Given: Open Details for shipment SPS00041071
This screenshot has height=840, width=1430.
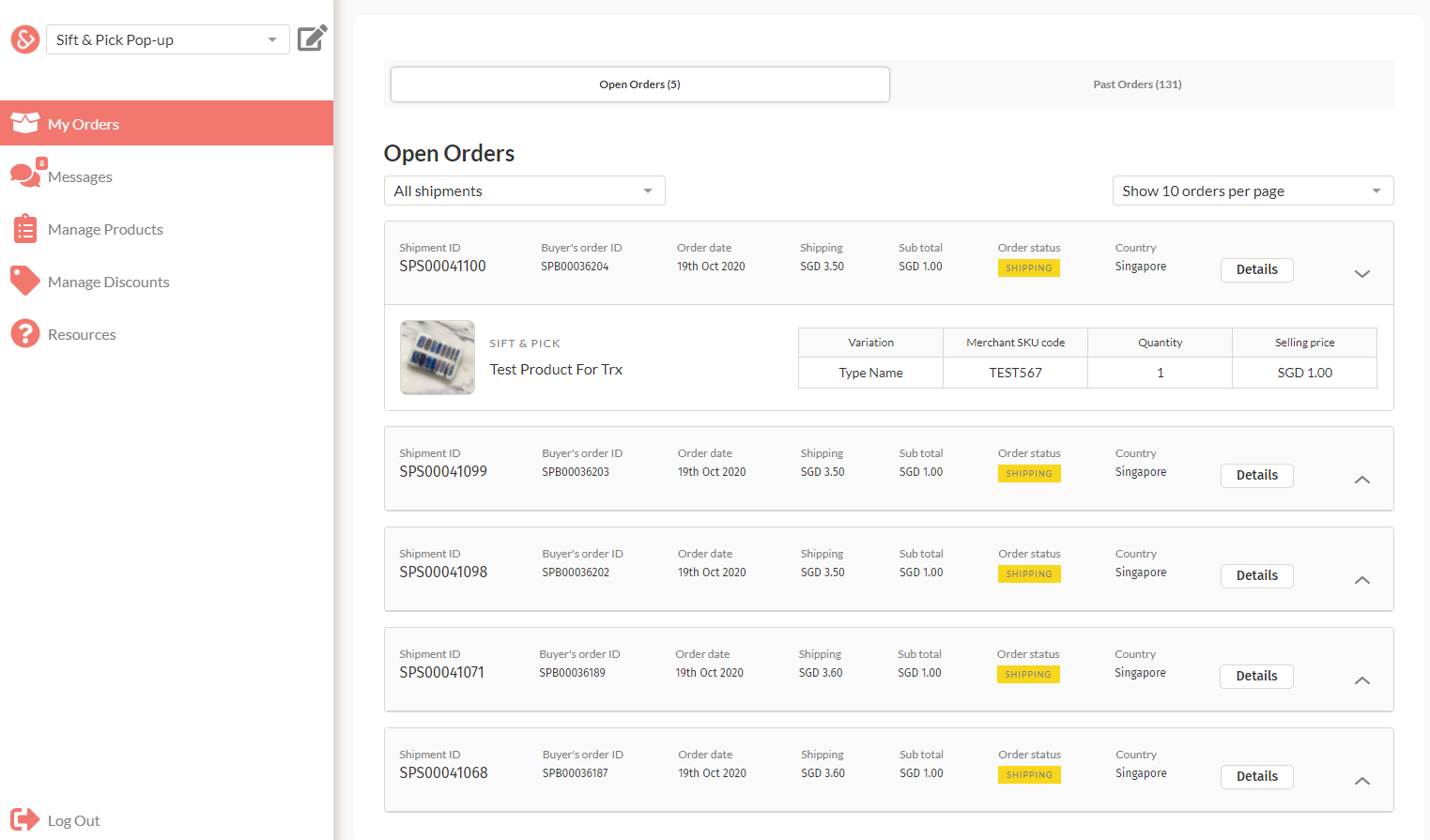Looking at the screenshot, I should pyautogui.click(x=1256, y=676).
